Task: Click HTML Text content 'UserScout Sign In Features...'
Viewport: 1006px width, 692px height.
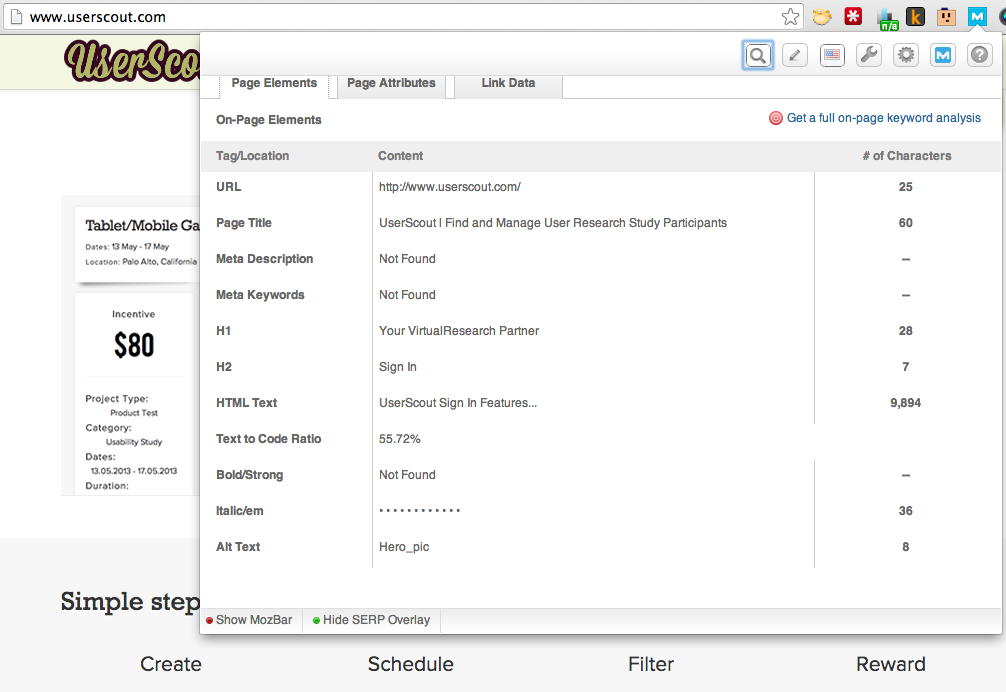Action: [x=458, y=403]
